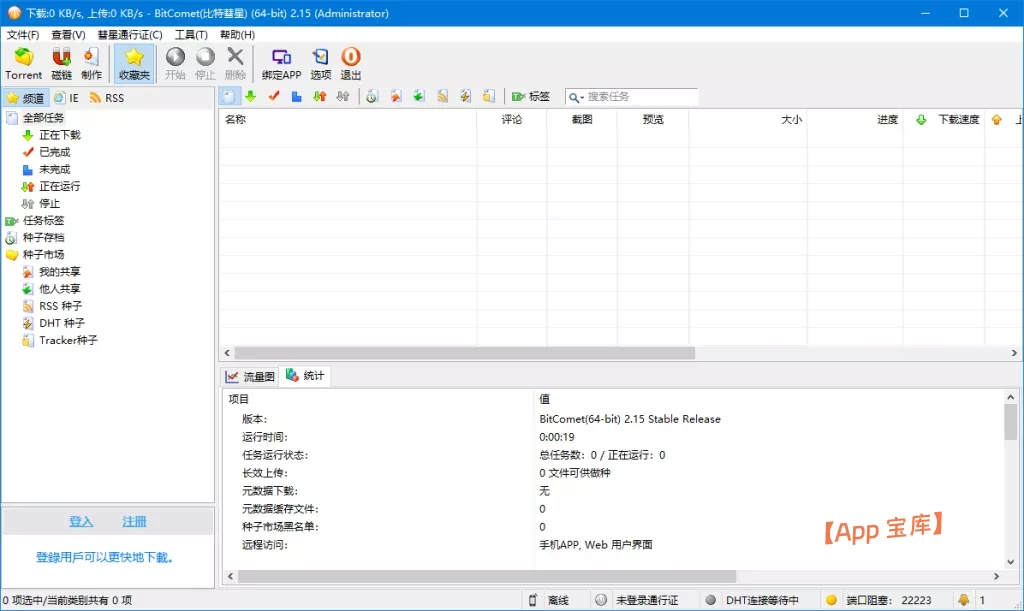1024x611 pixels.
Task: Click the task list horizontal scrollbar
Action: coord(460,353)
